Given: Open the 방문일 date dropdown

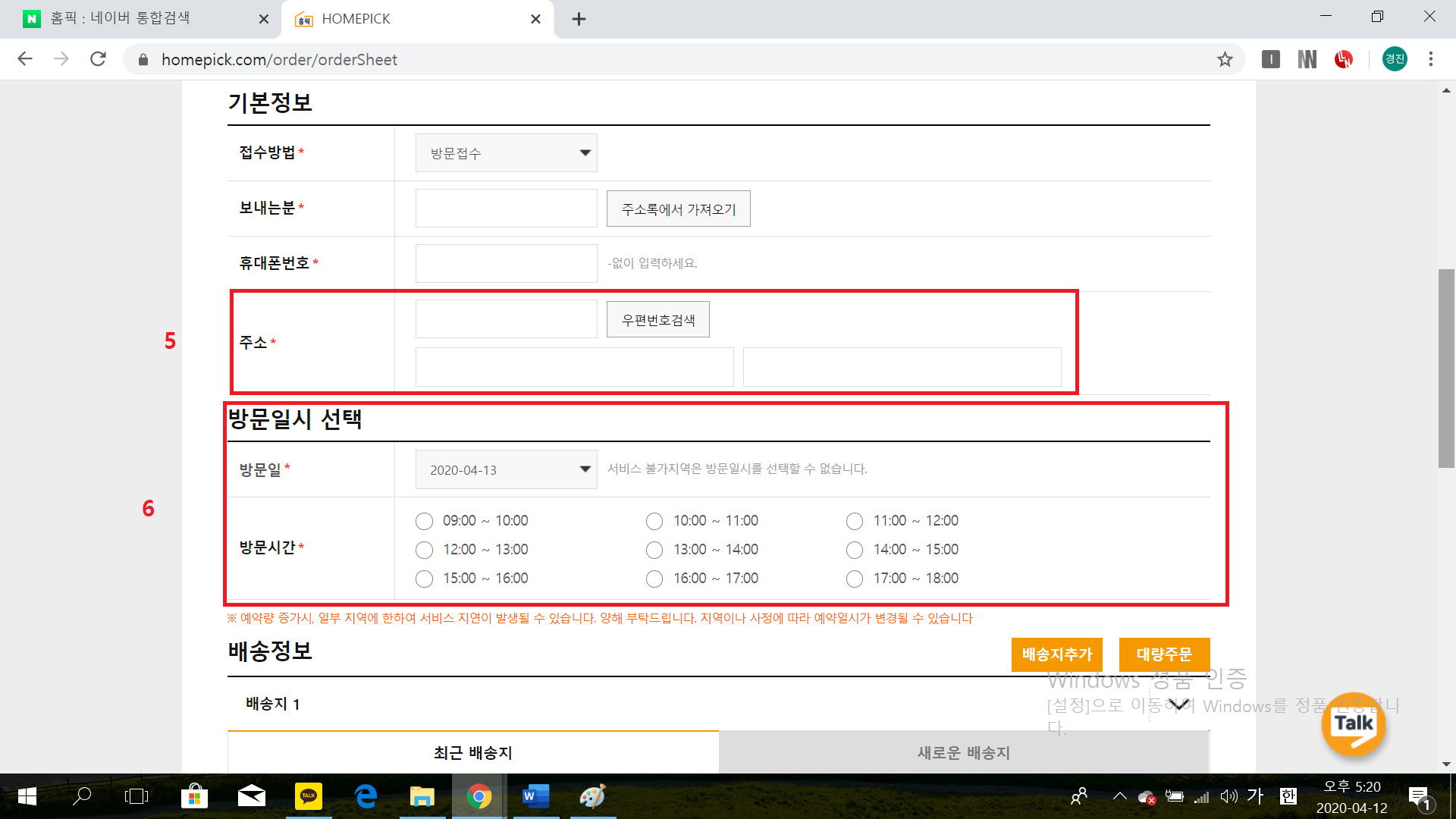Looking at the screenshot, I should point(506,469).
